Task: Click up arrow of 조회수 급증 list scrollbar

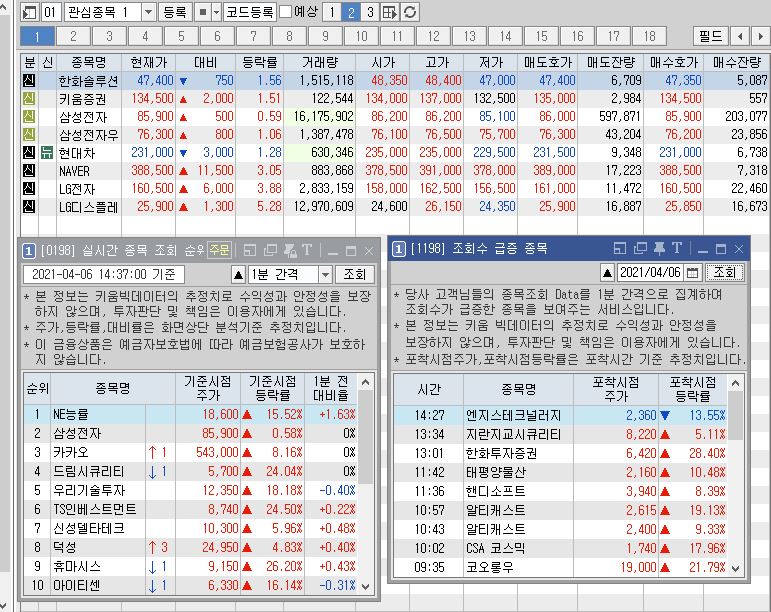Action: pos(736,383)
